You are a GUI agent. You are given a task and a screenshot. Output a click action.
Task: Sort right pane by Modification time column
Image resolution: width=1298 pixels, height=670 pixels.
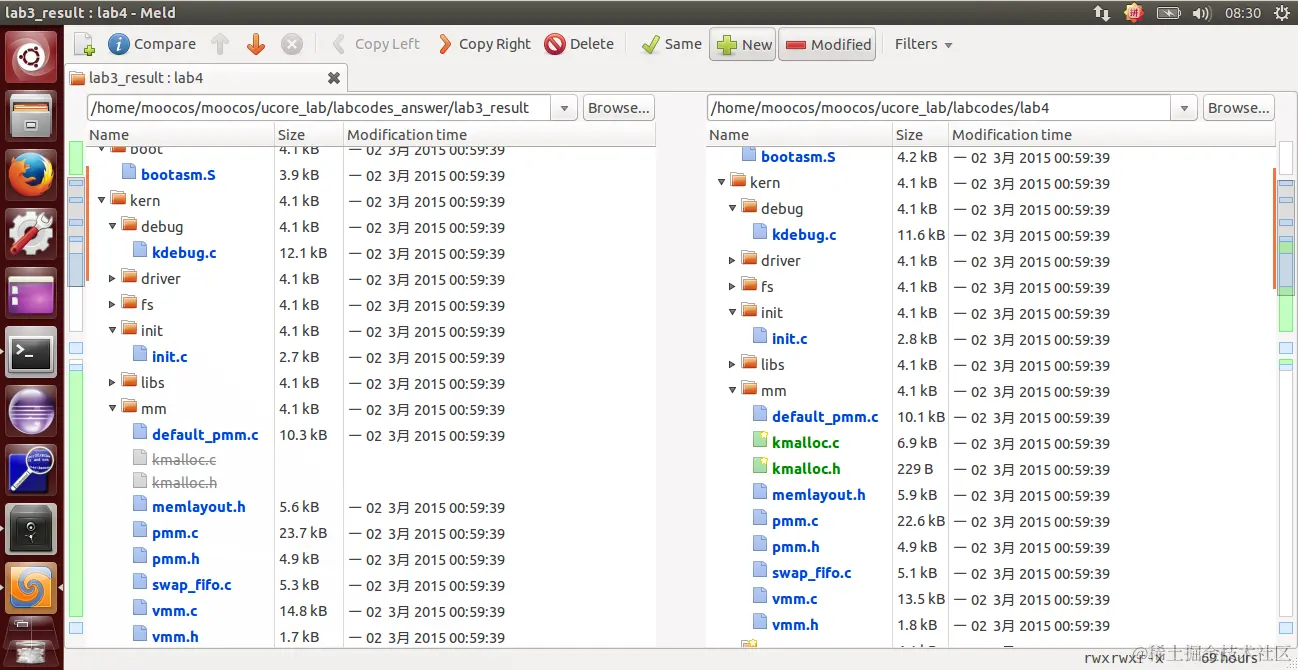point(1112,135)
